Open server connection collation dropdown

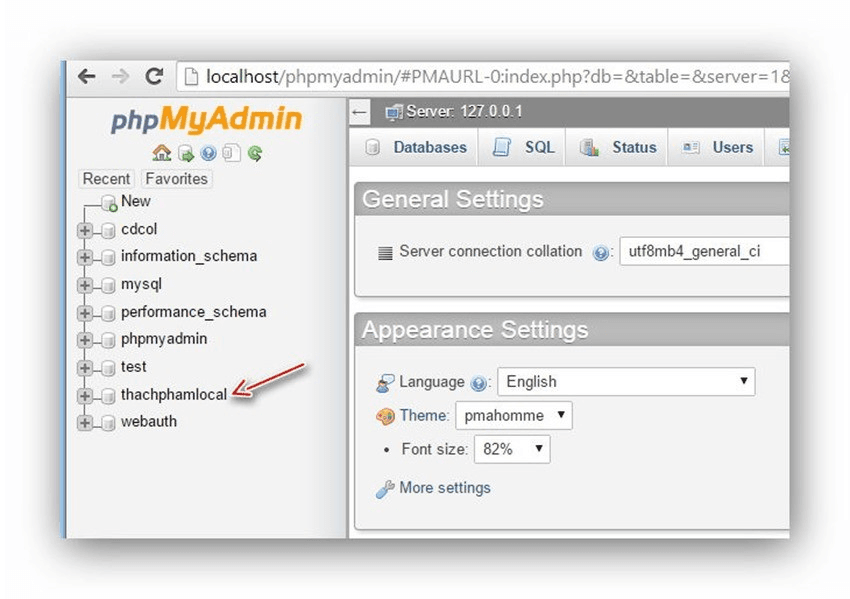704,252
